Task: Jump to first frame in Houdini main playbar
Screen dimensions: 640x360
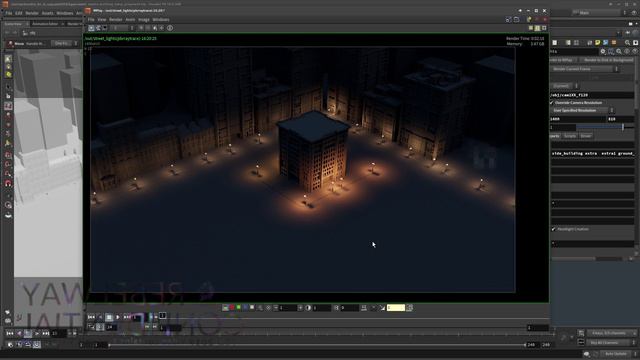Action: click(10, 333)
